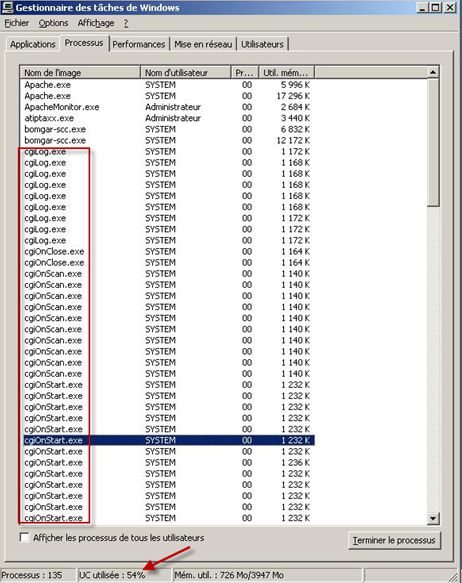Click Processus : 135 in status bar
The width and height of the screenshot is (462, 583).
click(32, 575)
